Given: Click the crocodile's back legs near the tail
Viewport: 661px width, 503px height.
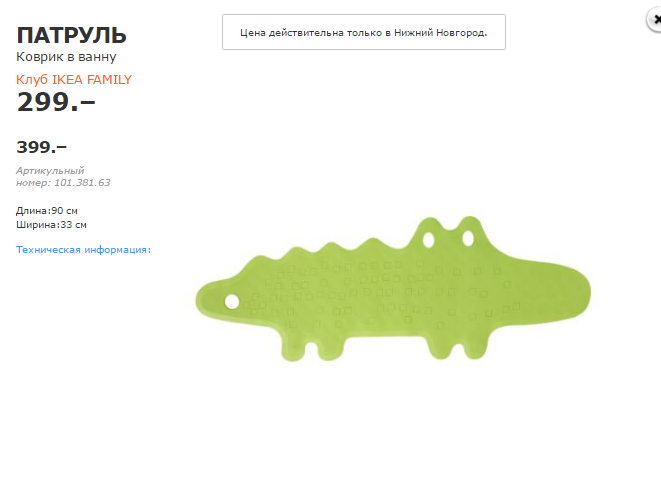Looking at the screenshot, I should [x=313, y=346].
